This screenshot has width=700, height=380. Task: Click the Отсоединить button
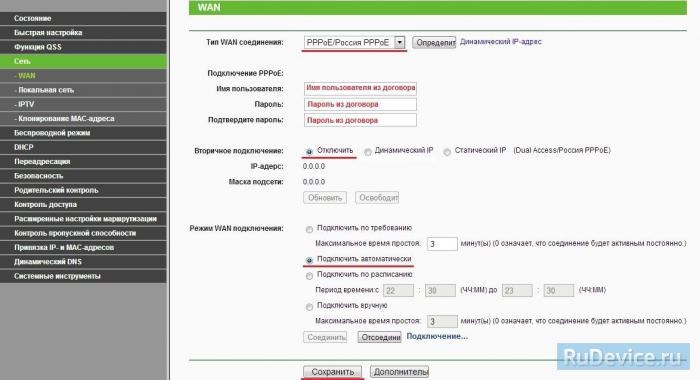click(379, 337)
